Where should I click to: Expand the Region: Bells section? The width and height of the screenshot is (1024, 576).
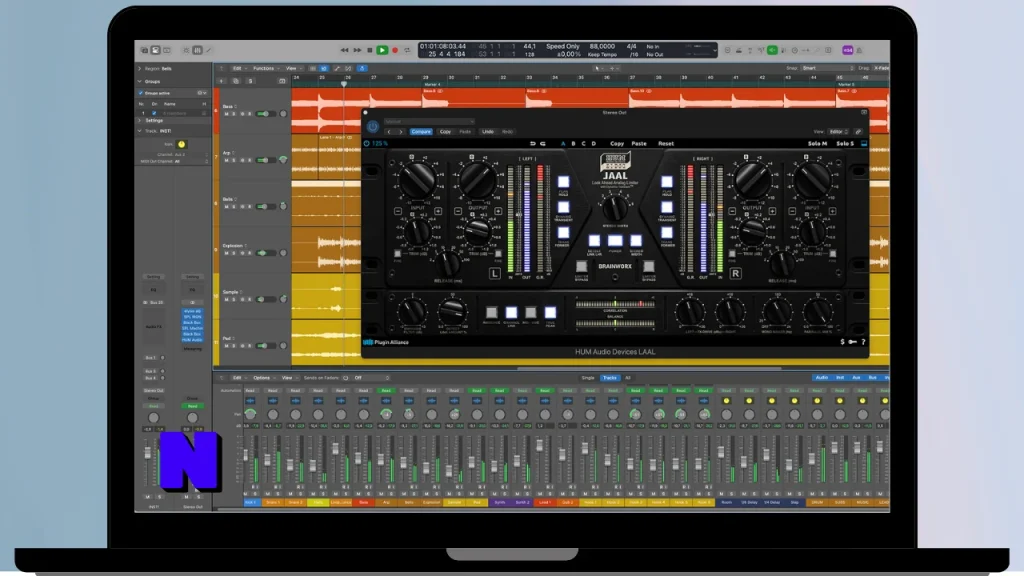pos(139,69)
